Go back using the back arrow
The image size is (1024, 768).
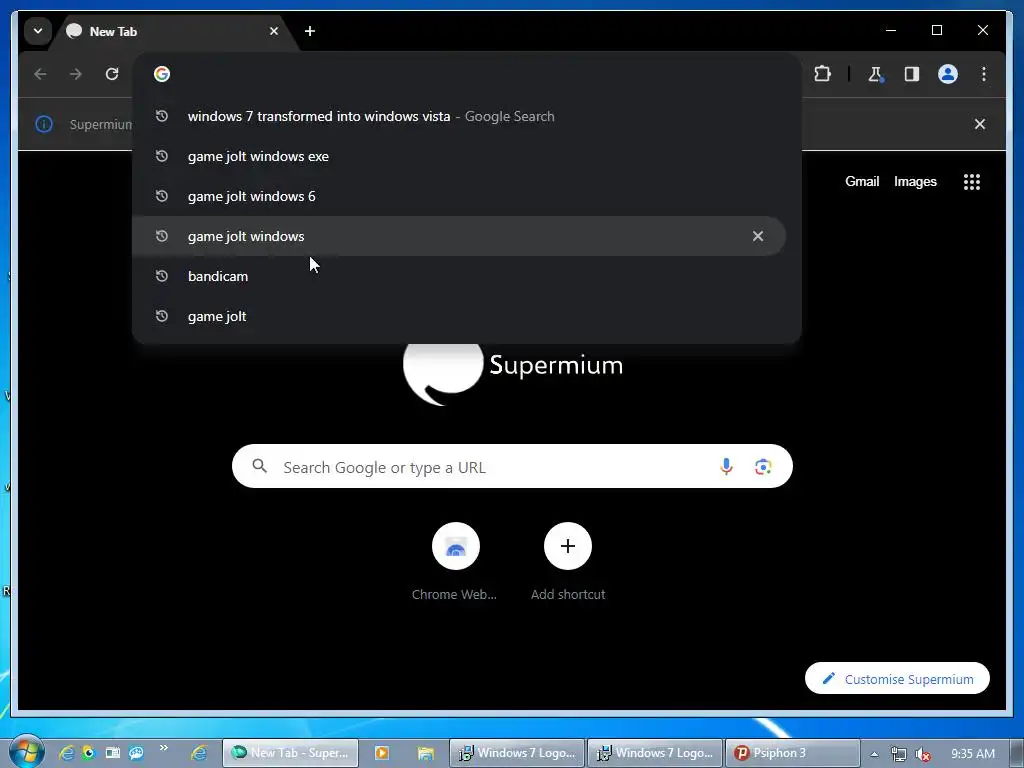tap(40, 74)
